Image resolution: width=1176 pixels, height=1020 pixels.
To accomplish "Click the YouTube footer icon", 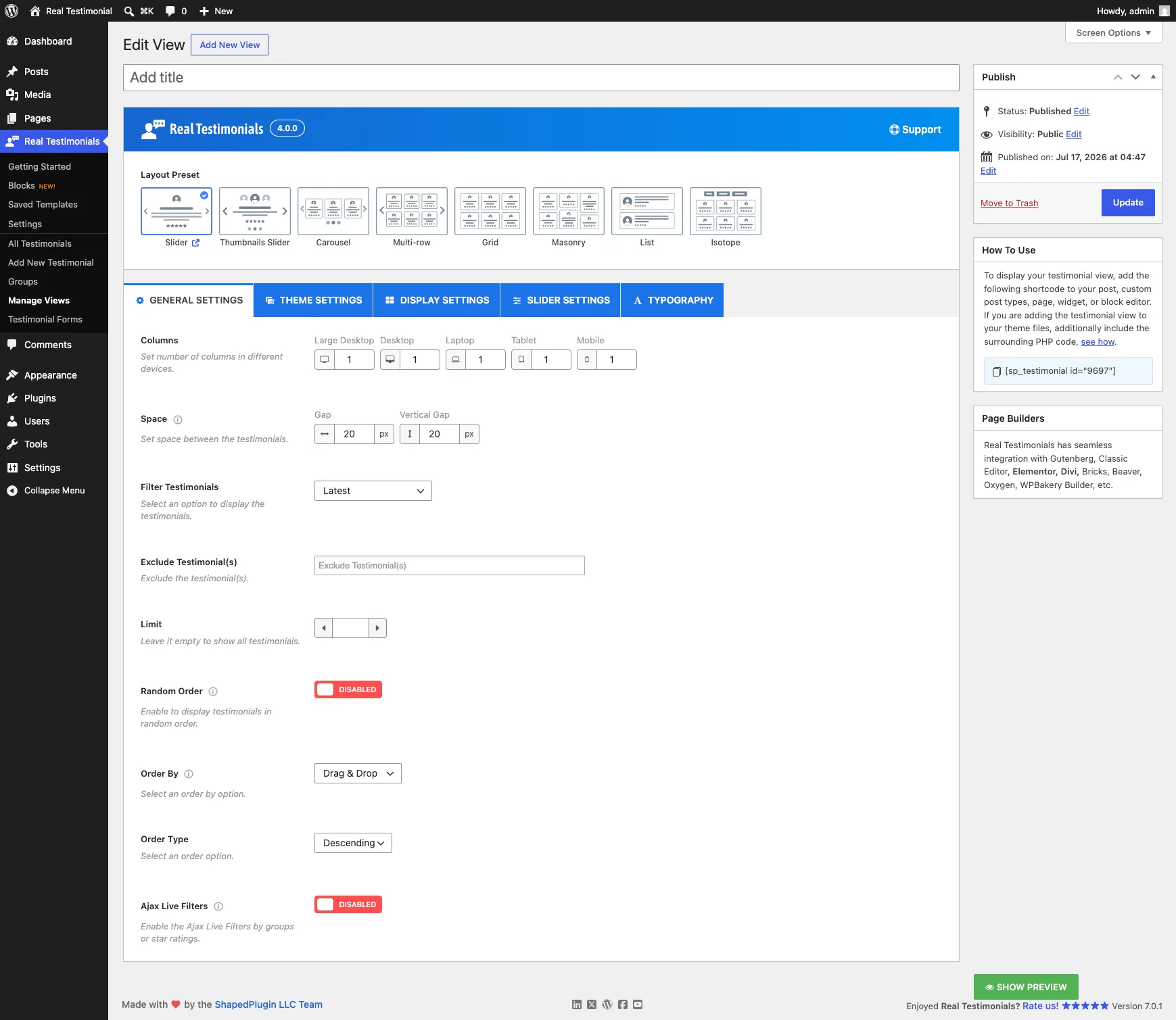I will [x=638, y=1004].
